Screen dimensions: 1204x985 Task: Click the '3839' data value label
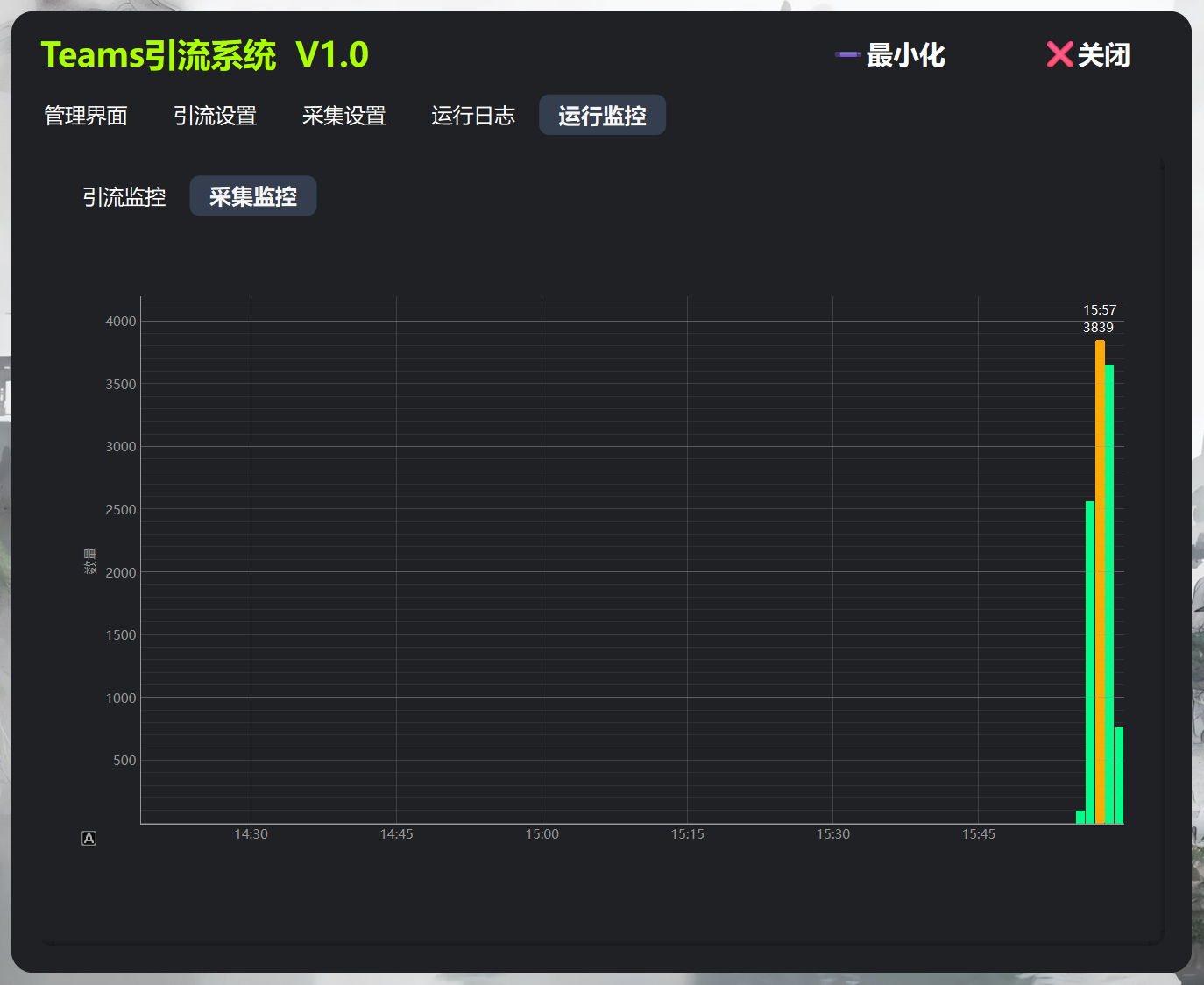(x=1099, y=327)
